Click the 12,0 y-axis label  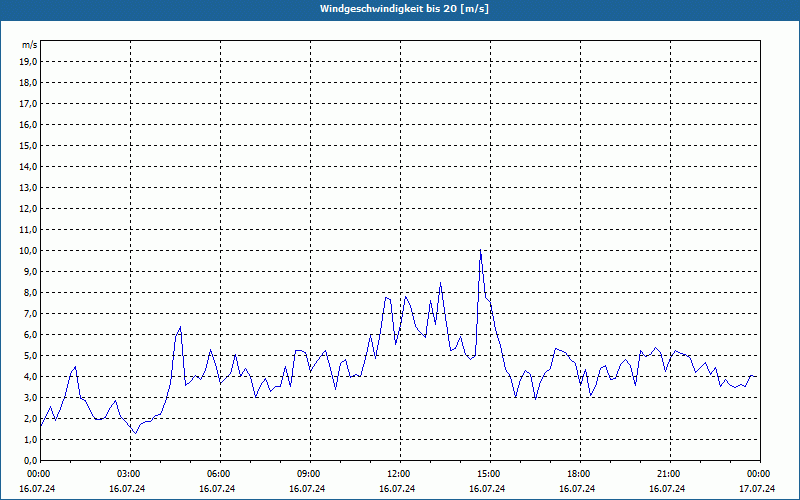pyautogui.click(x=29, y=209)
